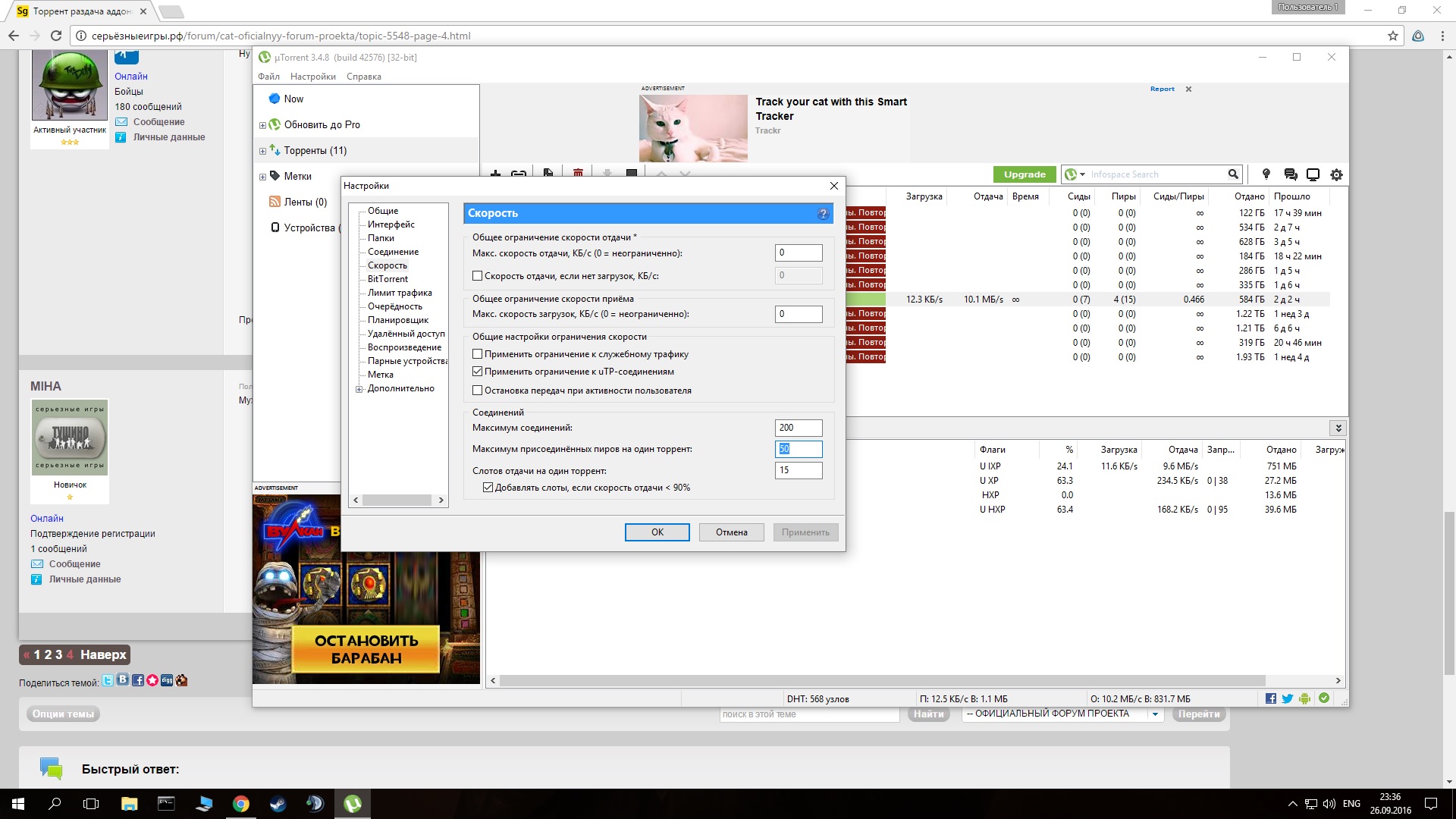Click the Android icon in status bar
Screen dimensions: 1456x819
click(1304, 698)
